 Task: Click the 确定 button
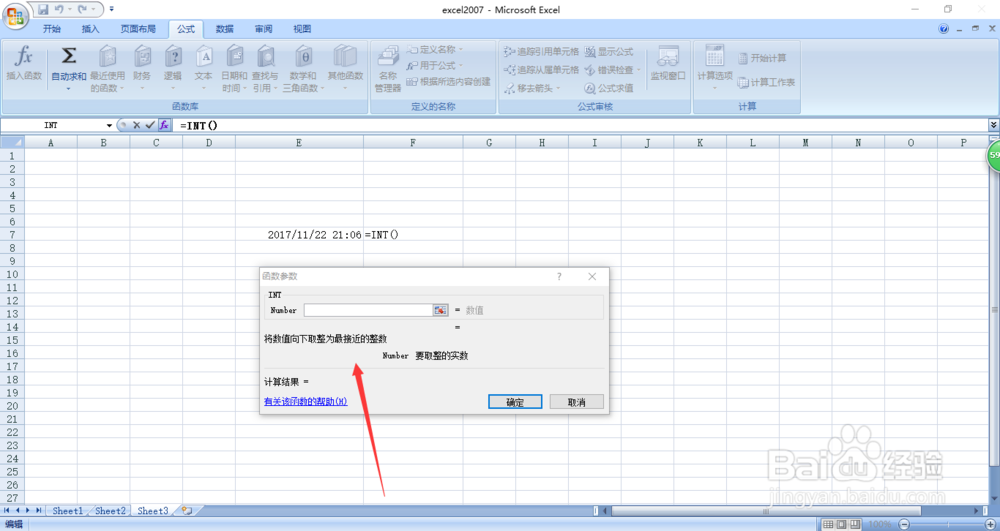515,402
